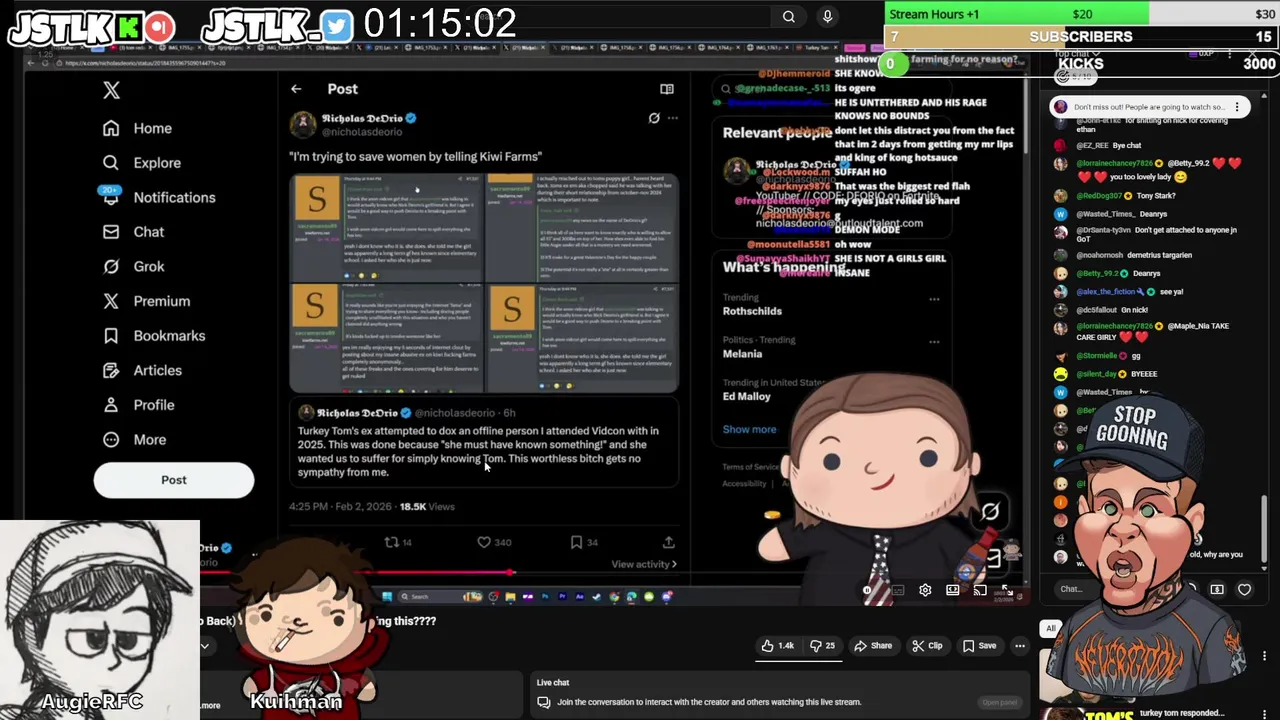This screenshot has width=1280, height=720.
Task: Click the Super Chat dollar icon
Action: pos(1217,590)
